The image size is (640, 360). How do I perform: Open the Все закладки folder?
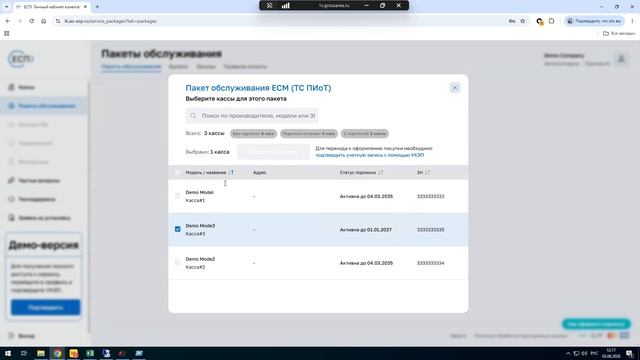tap(619, 33)
